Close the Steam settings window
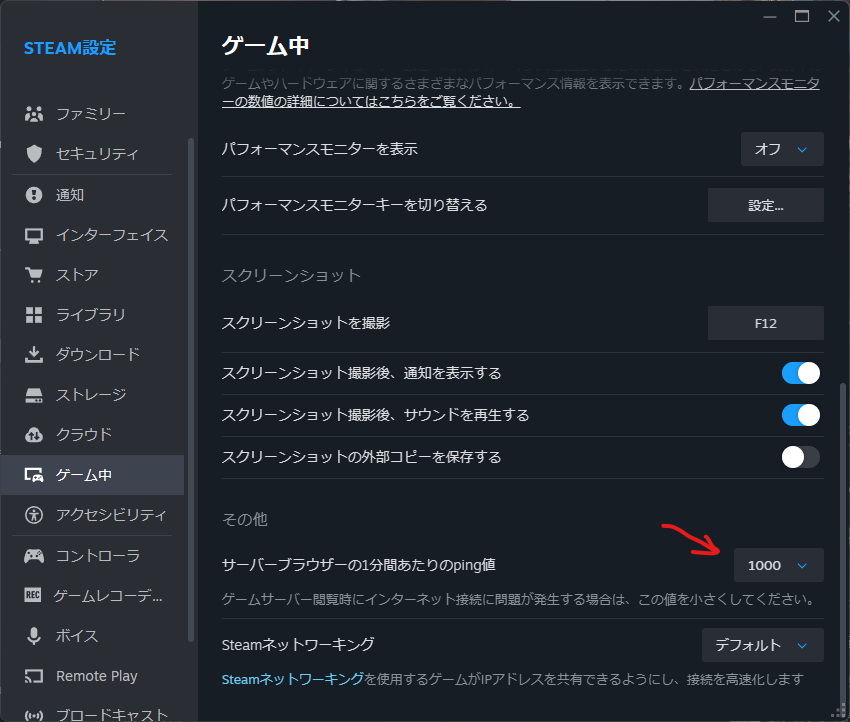Viewport: 850px width, 722px height. pyautogui.click(x=834, y=16)
